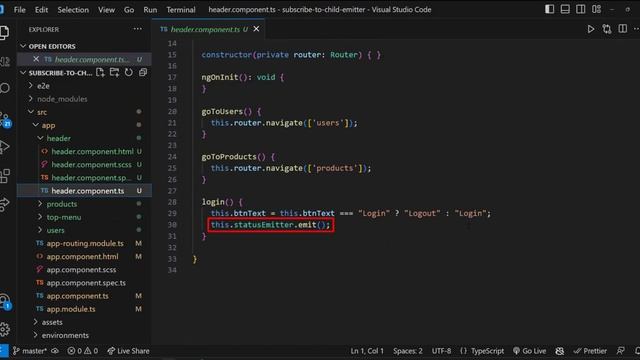Open Customize Layout icon in title bar
640x360 pixels.
[x=596, y=9]
